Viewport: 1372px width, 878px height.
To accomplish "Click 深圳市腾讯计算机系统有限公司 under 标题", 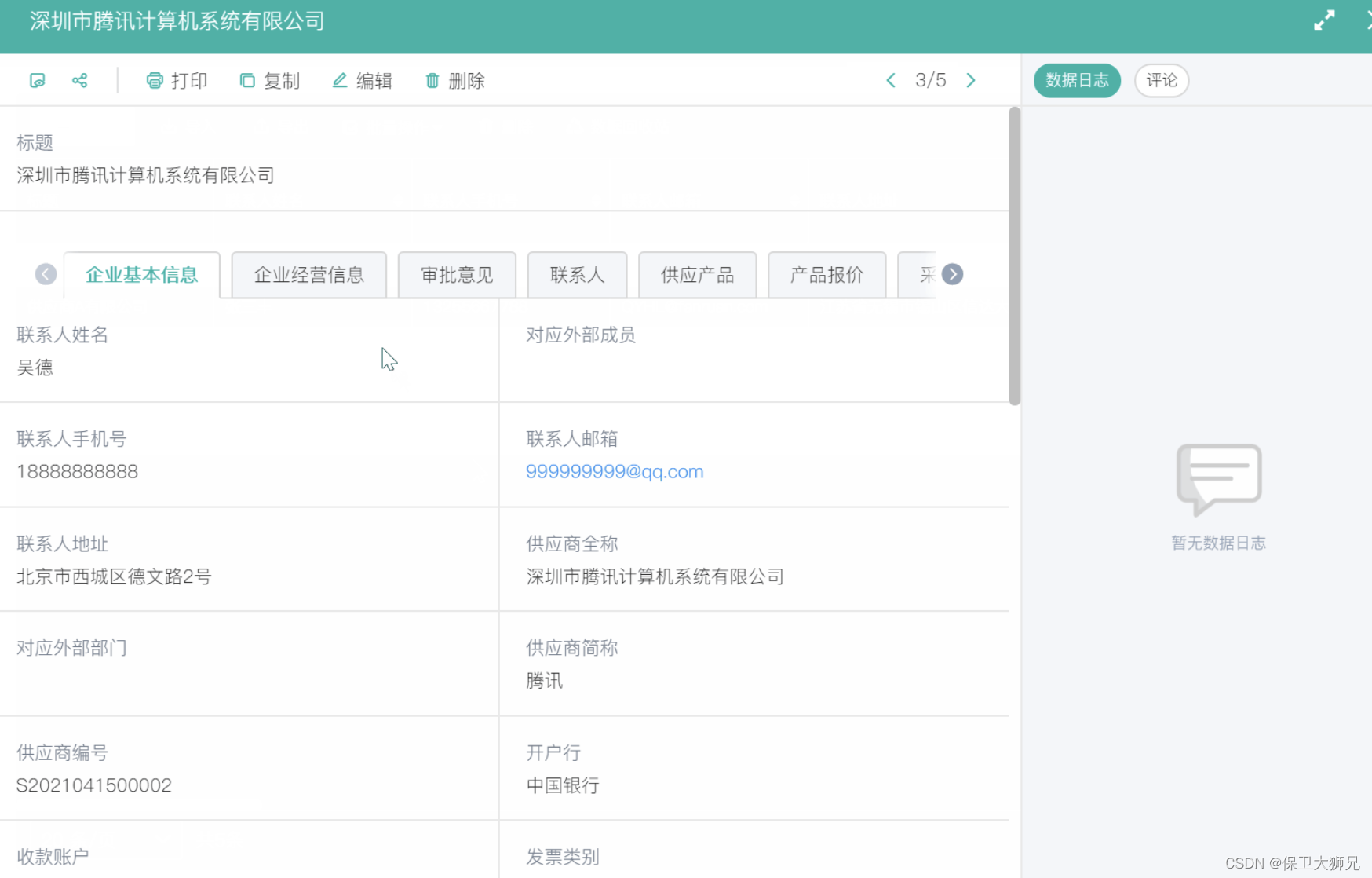I will [x=146, y=175].
